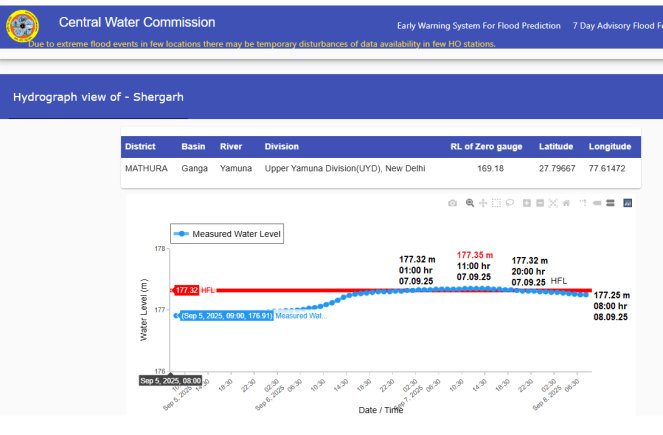The width and height of the screenshot is (663, 435).
Task: Click the Zoom Out minus icon
Action: 540,203
